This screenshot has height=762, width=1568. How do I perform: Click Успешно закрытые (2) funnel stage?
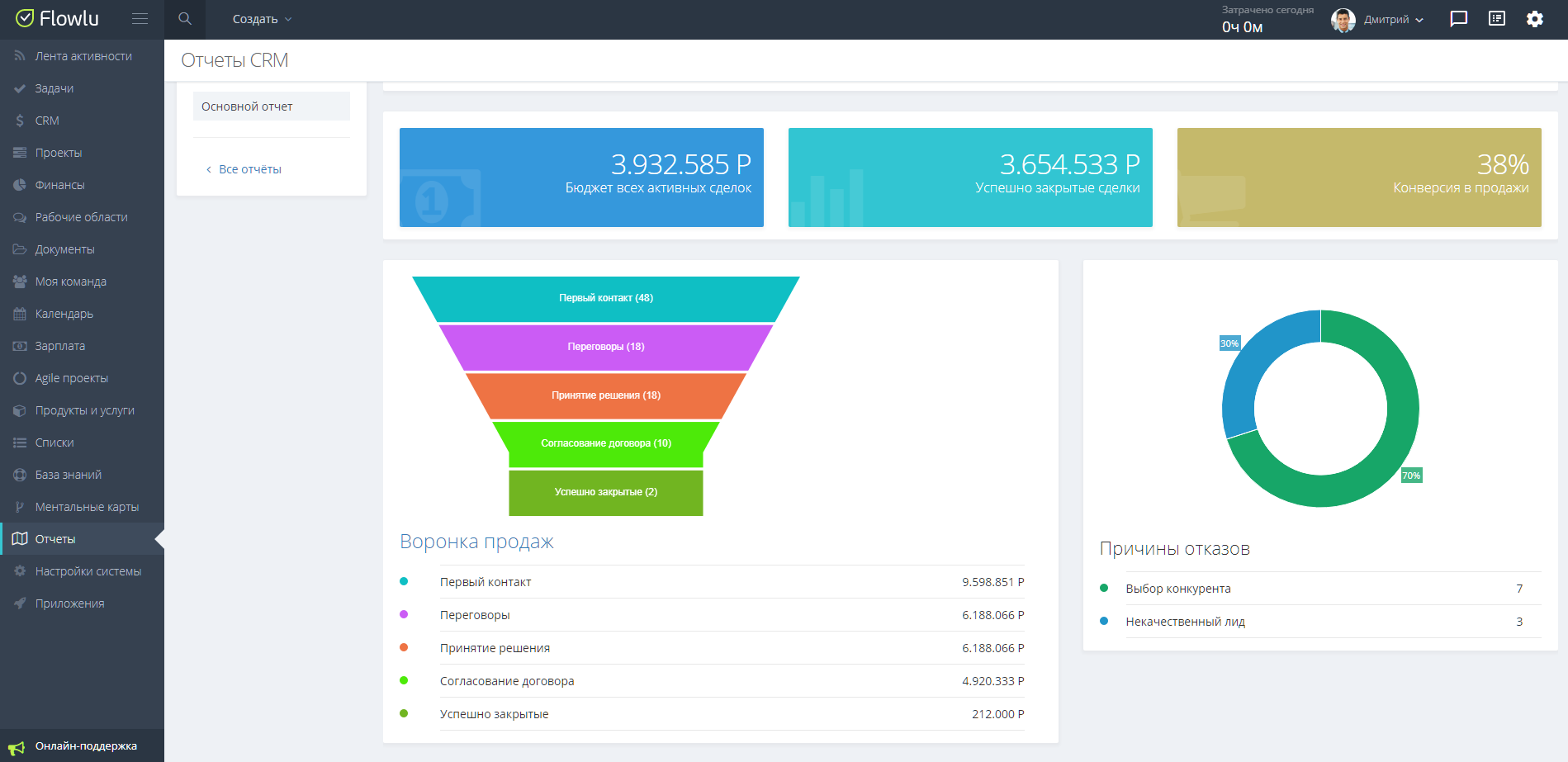pos(606,492)
